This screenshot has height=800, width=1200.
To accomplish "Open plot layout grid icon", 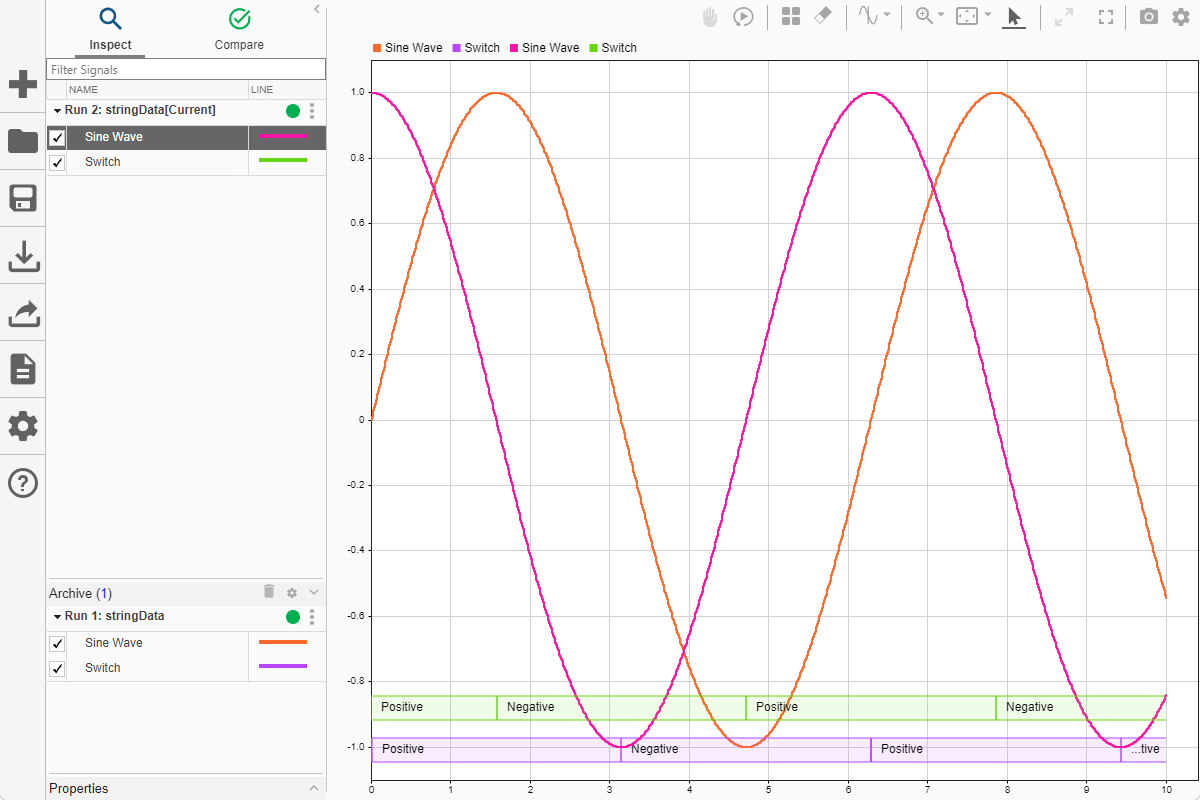I will 791,17.
